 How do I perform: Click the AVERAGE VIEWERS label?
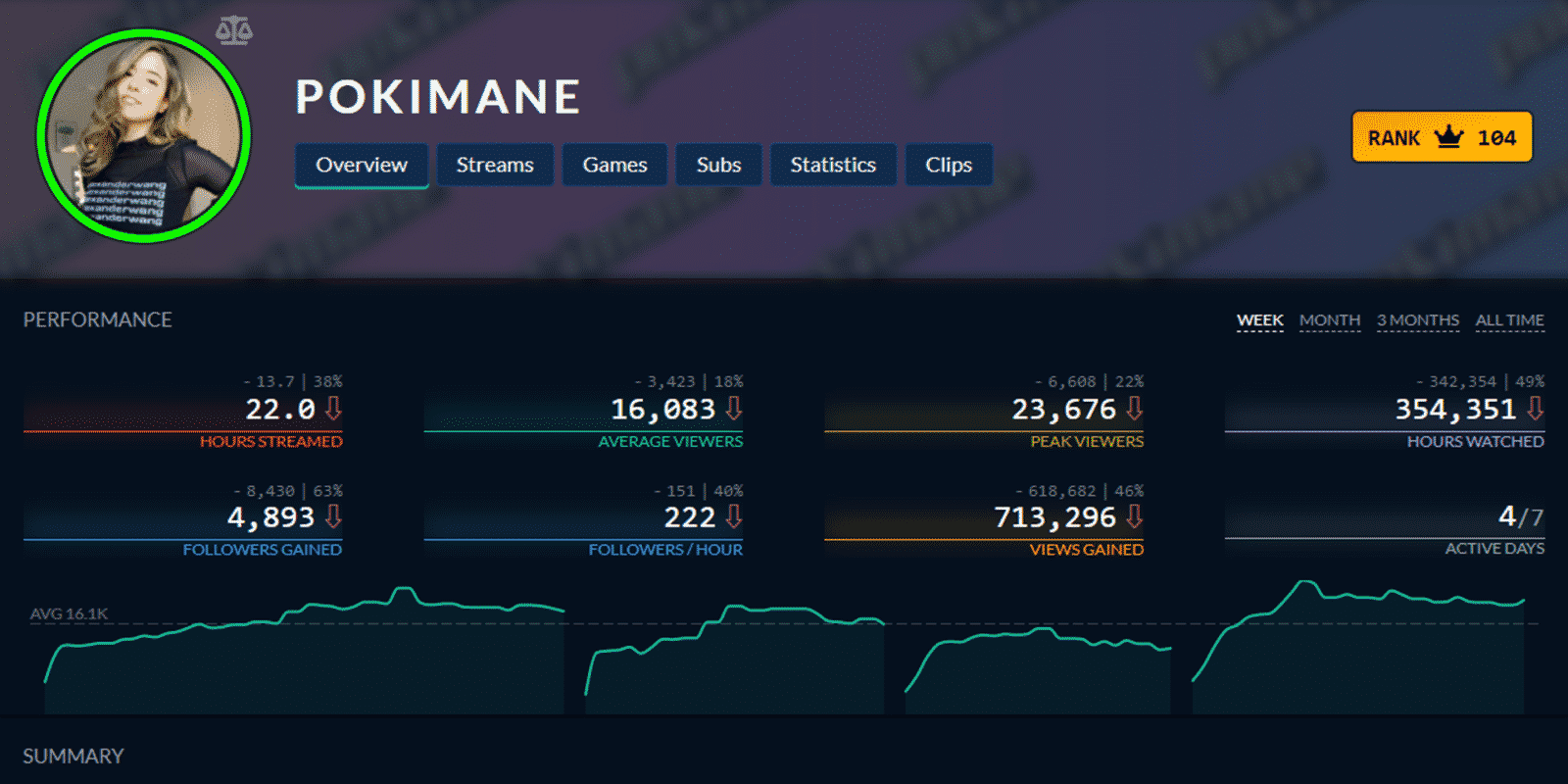670,442
